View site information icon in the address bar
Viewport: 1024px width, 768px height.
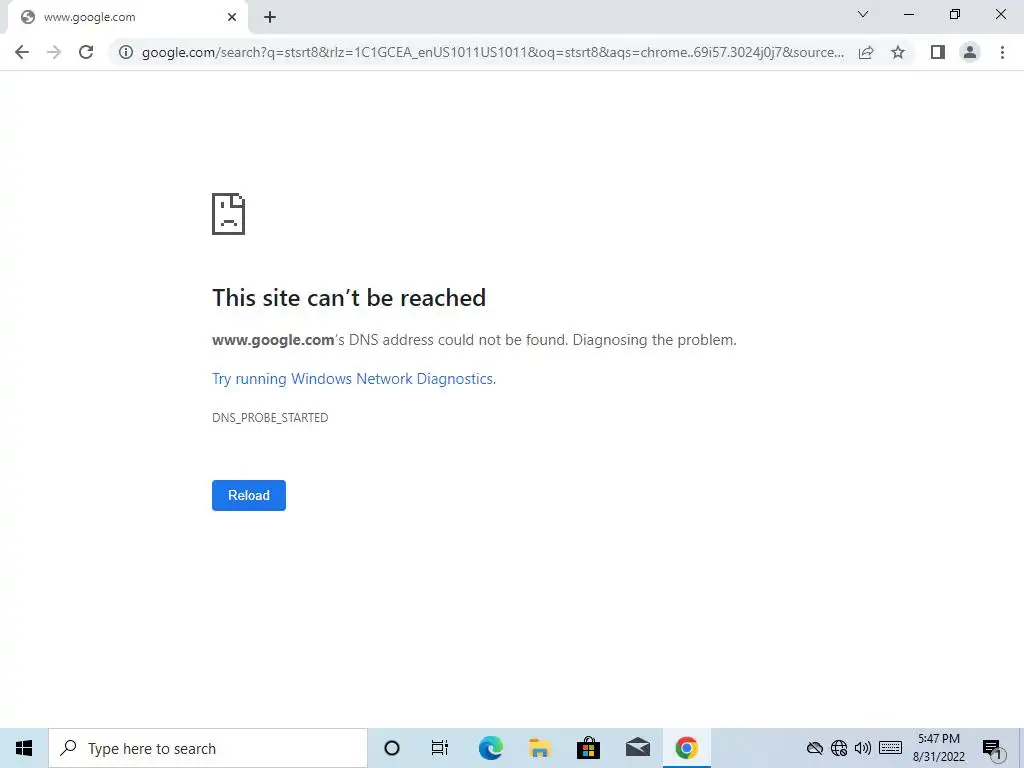[x=126, y=52]
